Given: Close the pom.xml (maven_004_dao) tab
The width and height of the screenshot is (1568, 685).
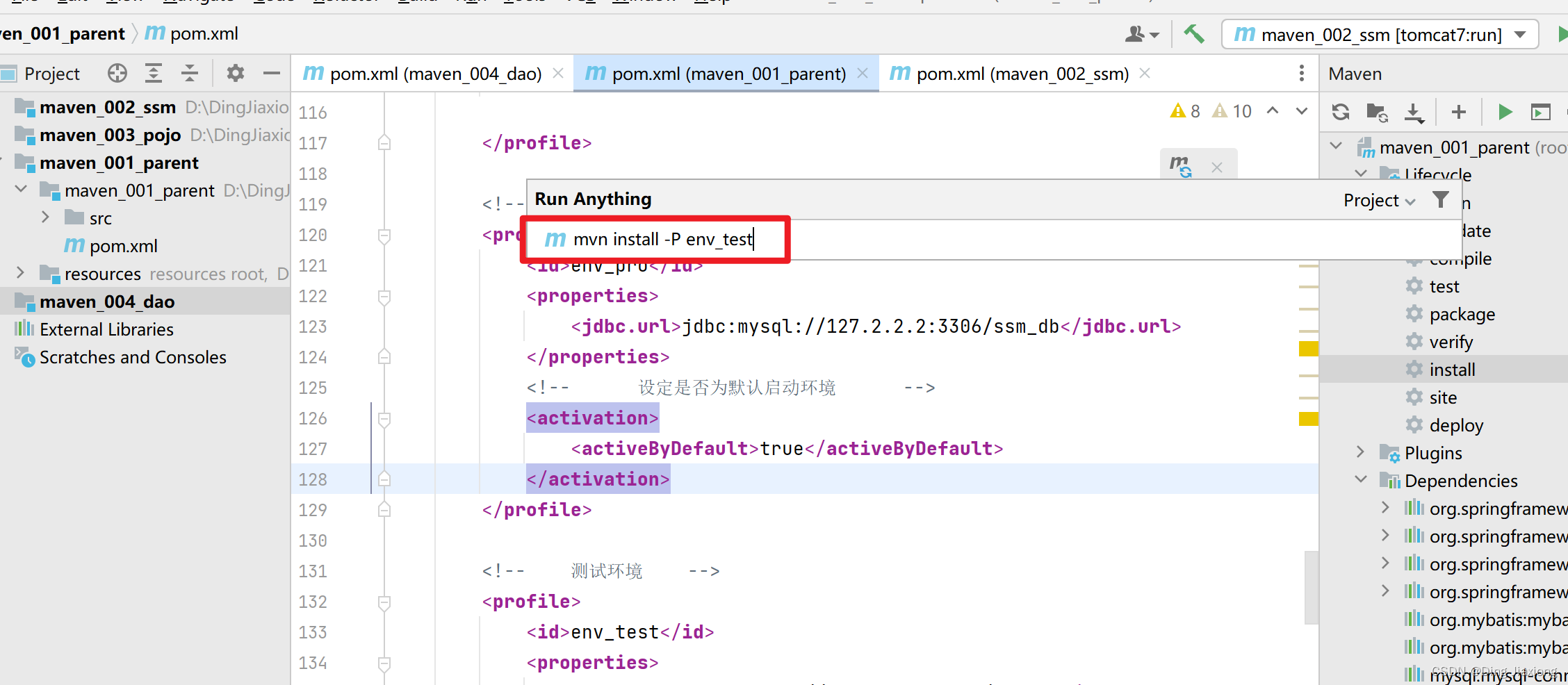Looking at the screenshot, I should (x=557, y=73).
